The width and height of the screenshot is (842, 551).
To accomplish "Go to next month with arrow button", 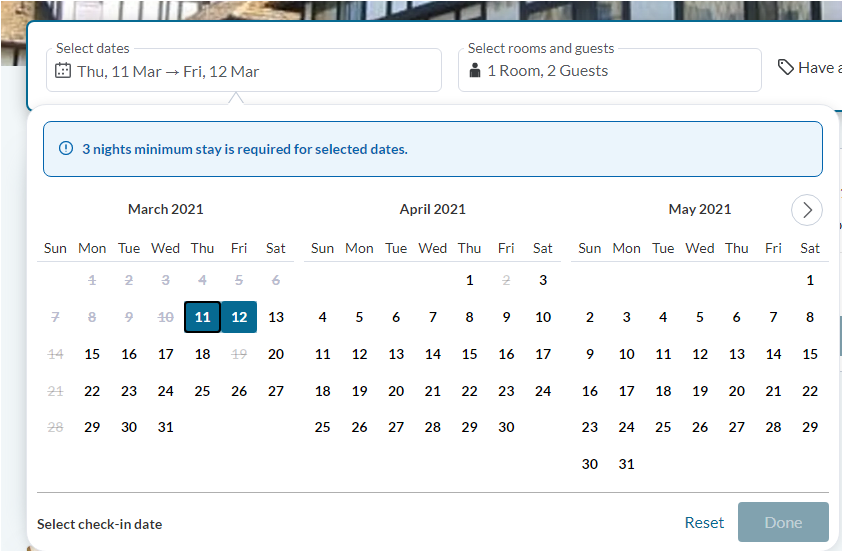I will point(807,210).
